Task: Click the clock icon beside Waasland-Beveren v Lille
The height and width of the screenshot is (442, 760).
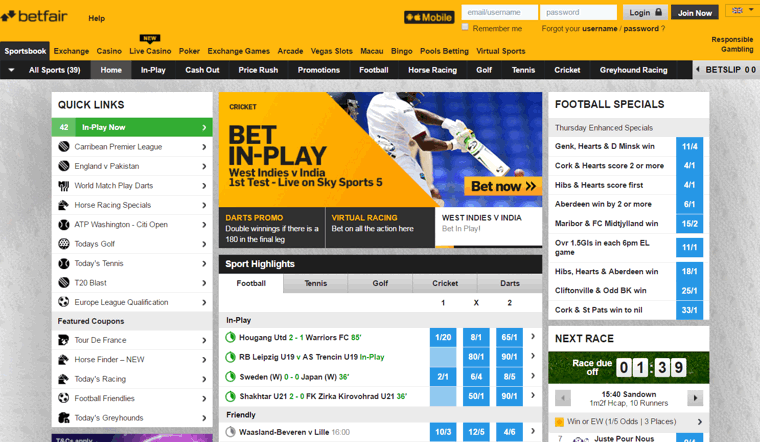Action: [231, 432]
